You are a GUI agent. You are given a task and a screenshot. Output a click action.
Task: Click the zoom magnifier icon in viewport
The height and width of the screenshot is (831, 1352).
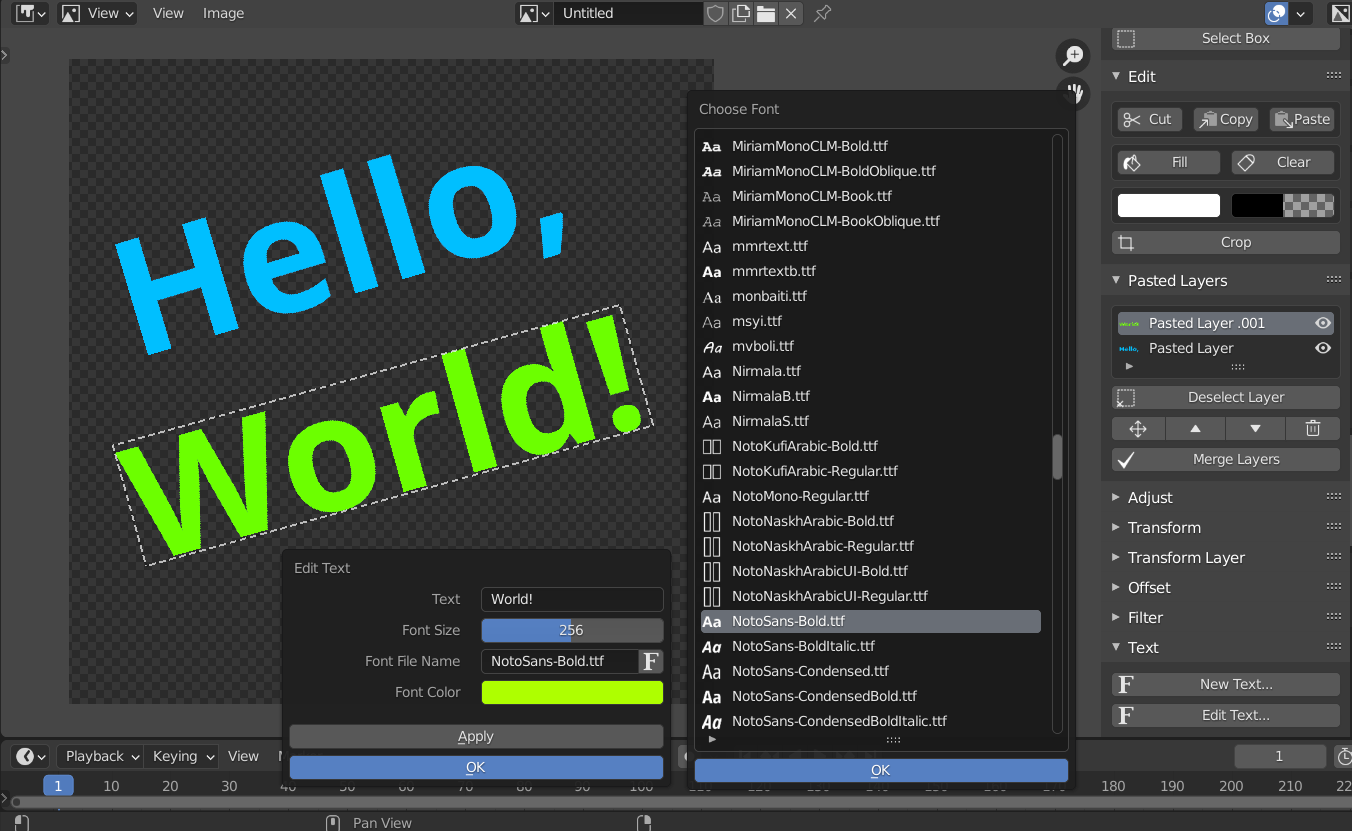1073,56
